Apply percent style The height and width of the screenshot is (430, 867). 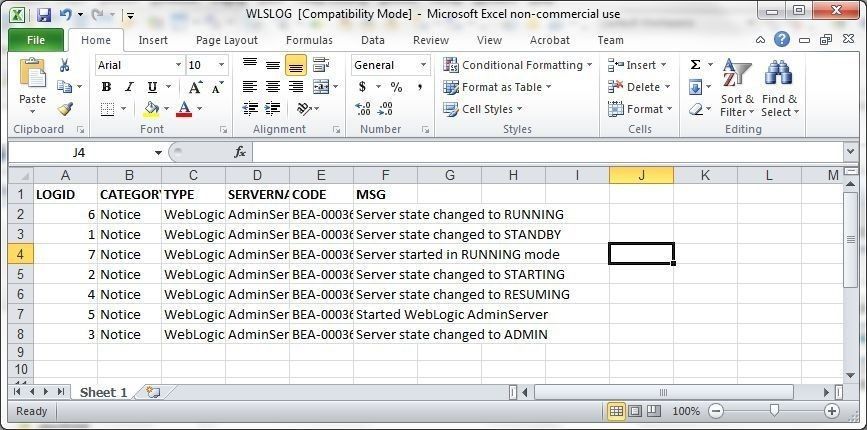click(x=396, y=87)
